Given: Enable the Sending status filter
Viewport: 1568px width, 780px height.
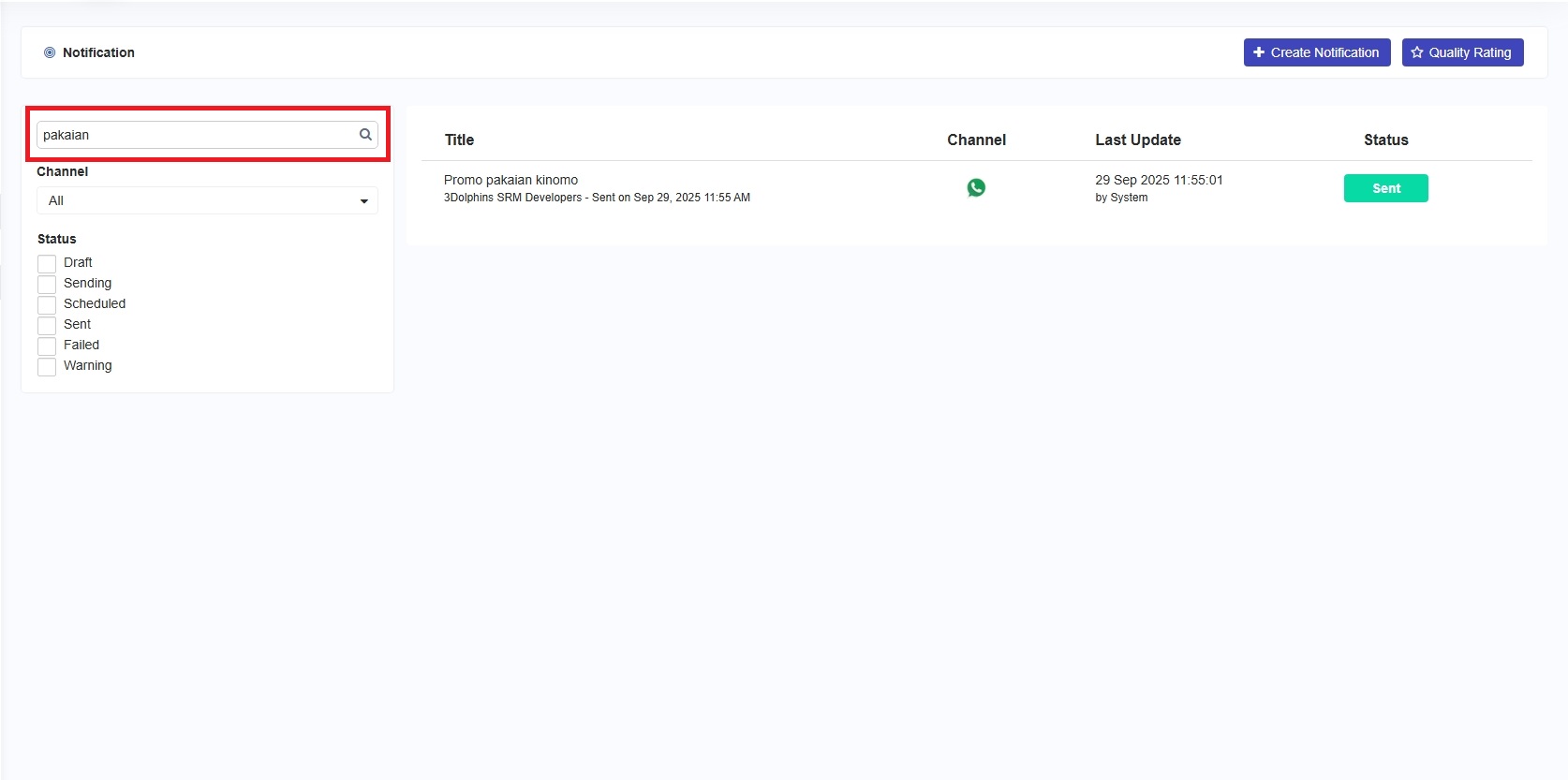Looking at the screenshot, I should (47, 284).
